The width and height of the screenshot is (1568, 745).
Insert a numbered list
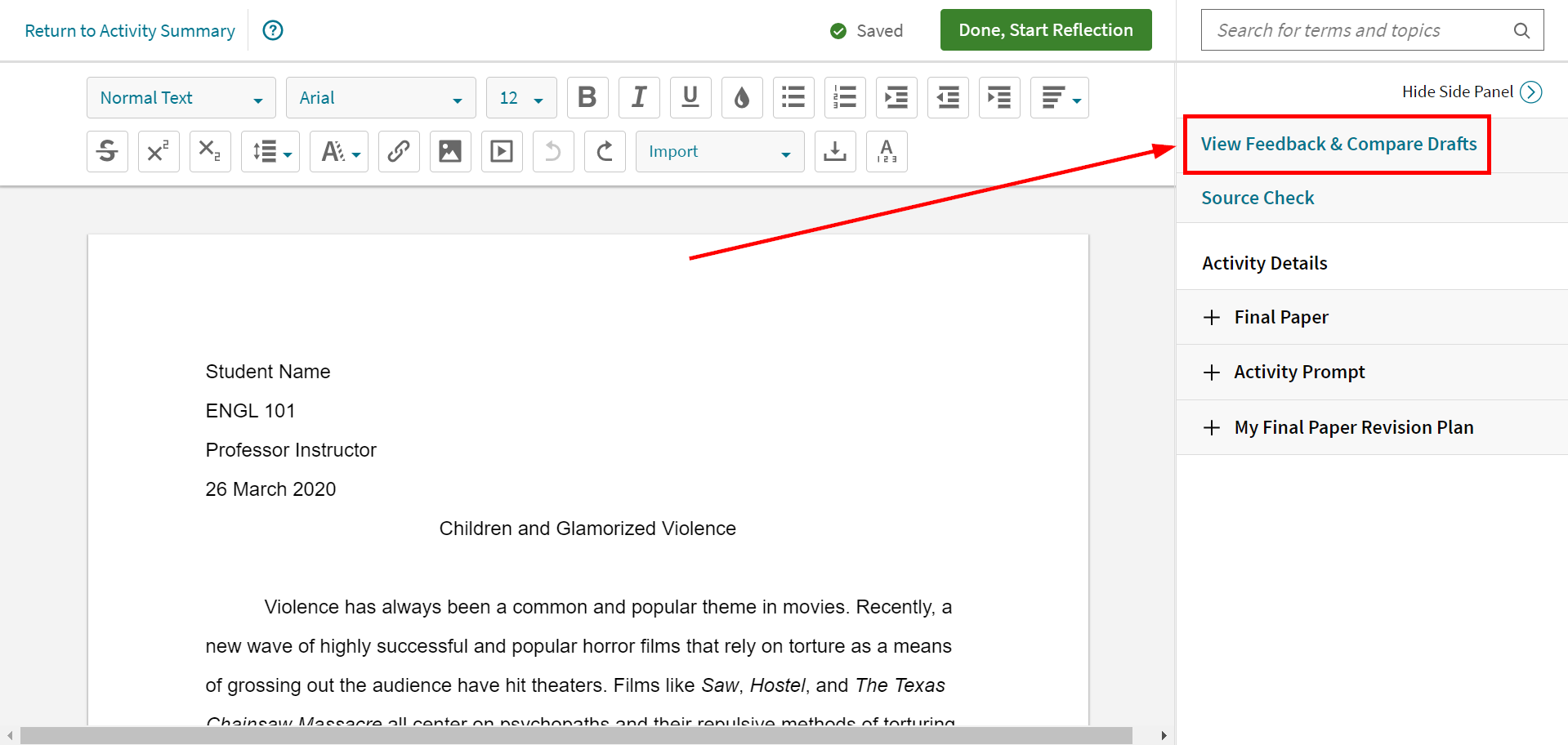(845, 97)
